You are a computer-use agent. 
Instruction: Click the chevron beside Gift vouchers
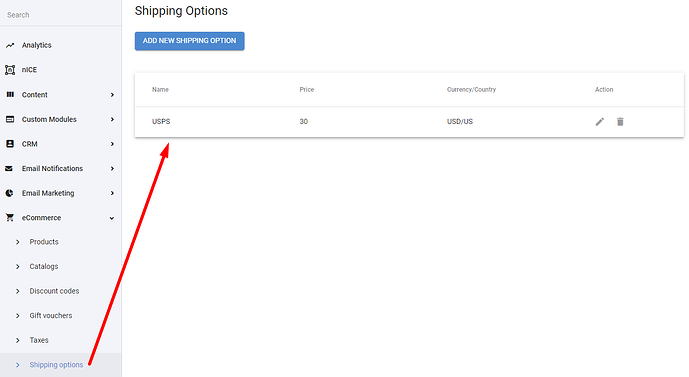click(x=18, y=316)
